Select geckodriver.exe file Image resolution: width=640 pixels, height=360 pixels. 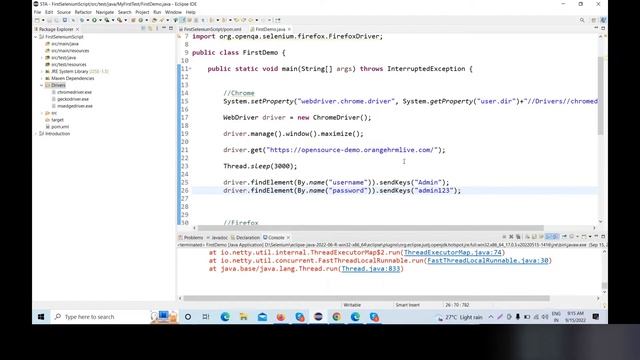coord(70,99)
